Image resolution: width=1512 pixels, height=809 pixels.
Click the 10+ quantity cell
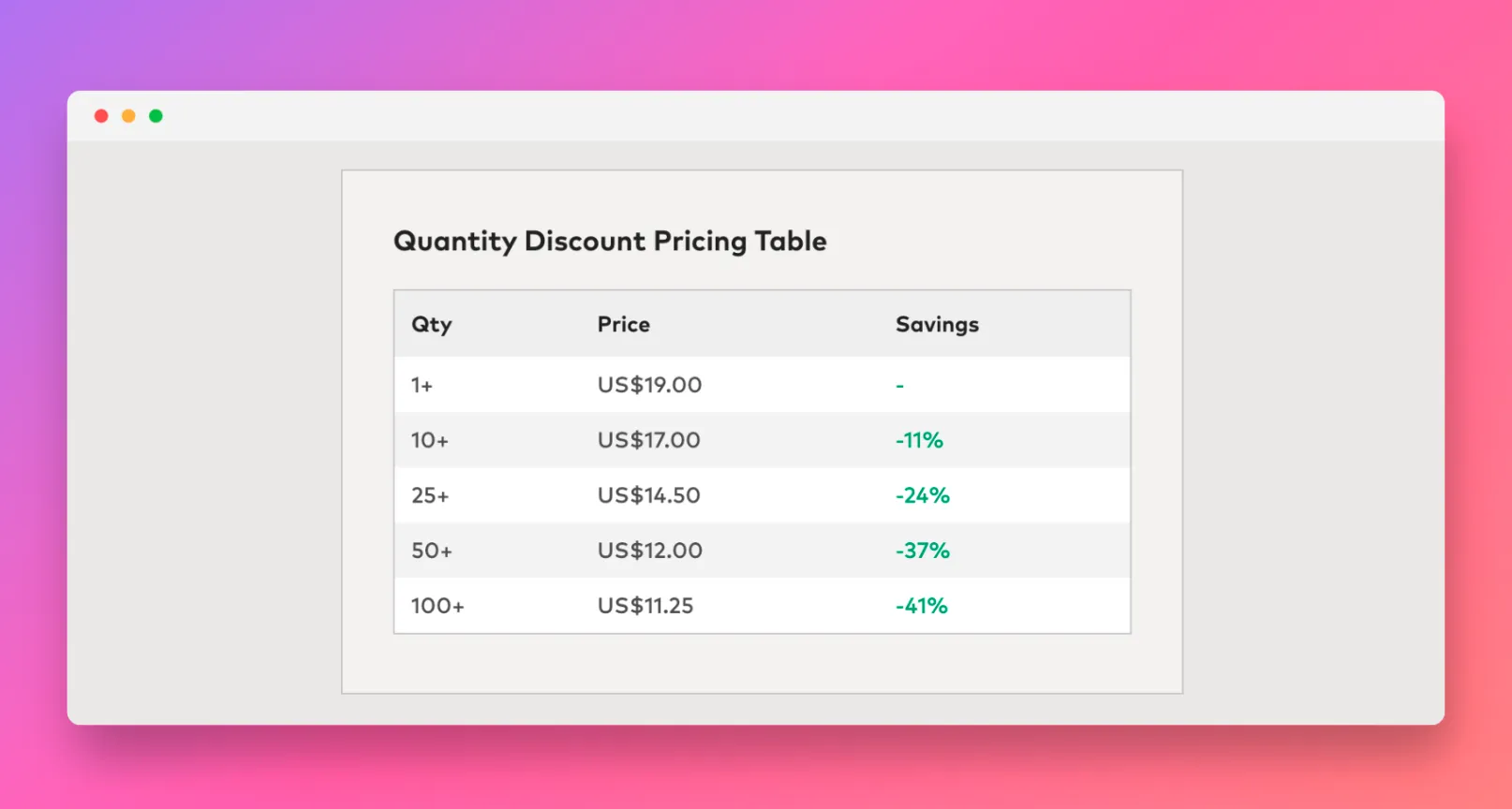430,440
